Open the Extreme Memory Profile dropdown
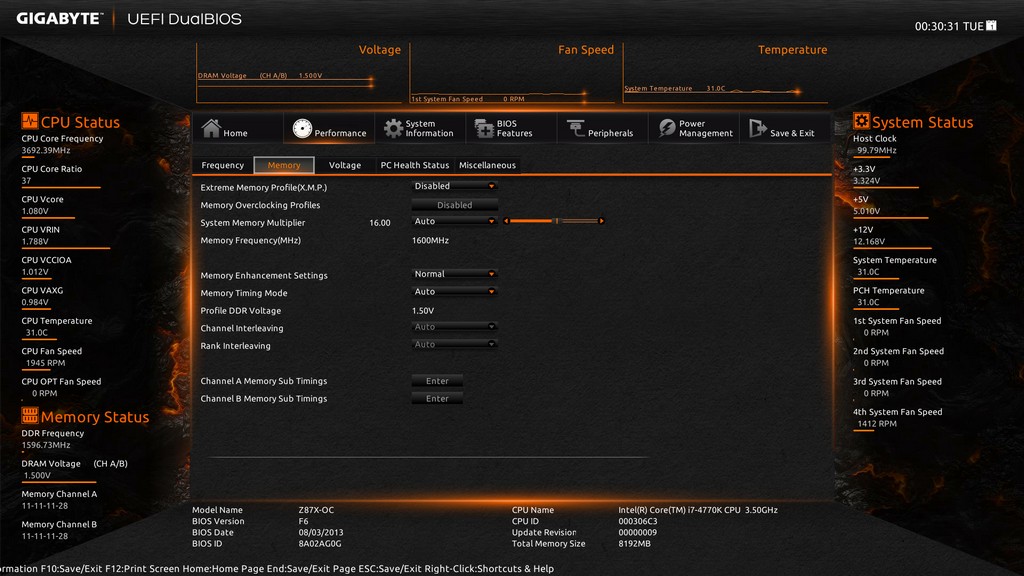The width and height of the screenshot is (1024, 576). (455, 186)
